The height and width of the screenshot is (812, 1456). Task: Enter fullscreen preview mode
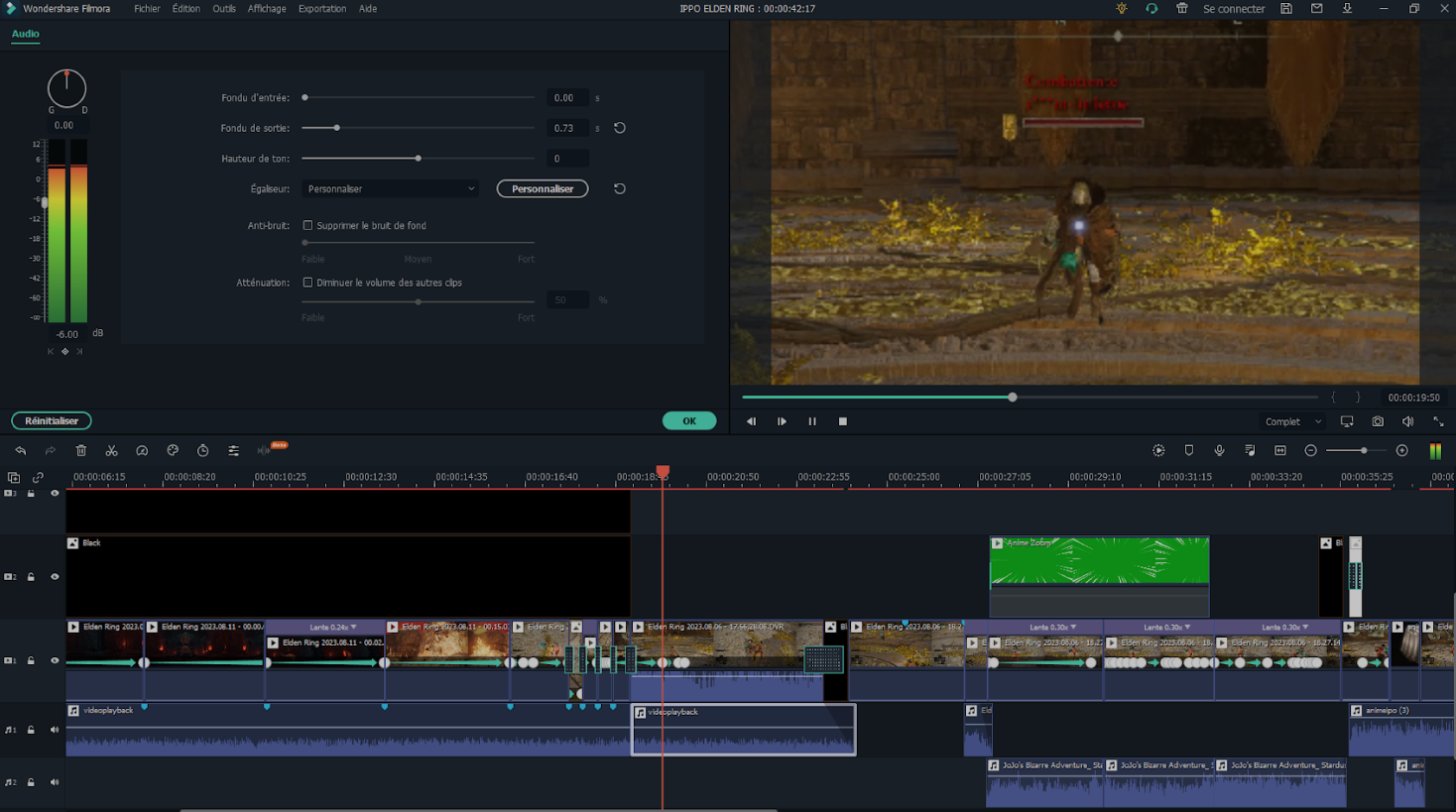pyautogui.click(x=1438, y=421)
